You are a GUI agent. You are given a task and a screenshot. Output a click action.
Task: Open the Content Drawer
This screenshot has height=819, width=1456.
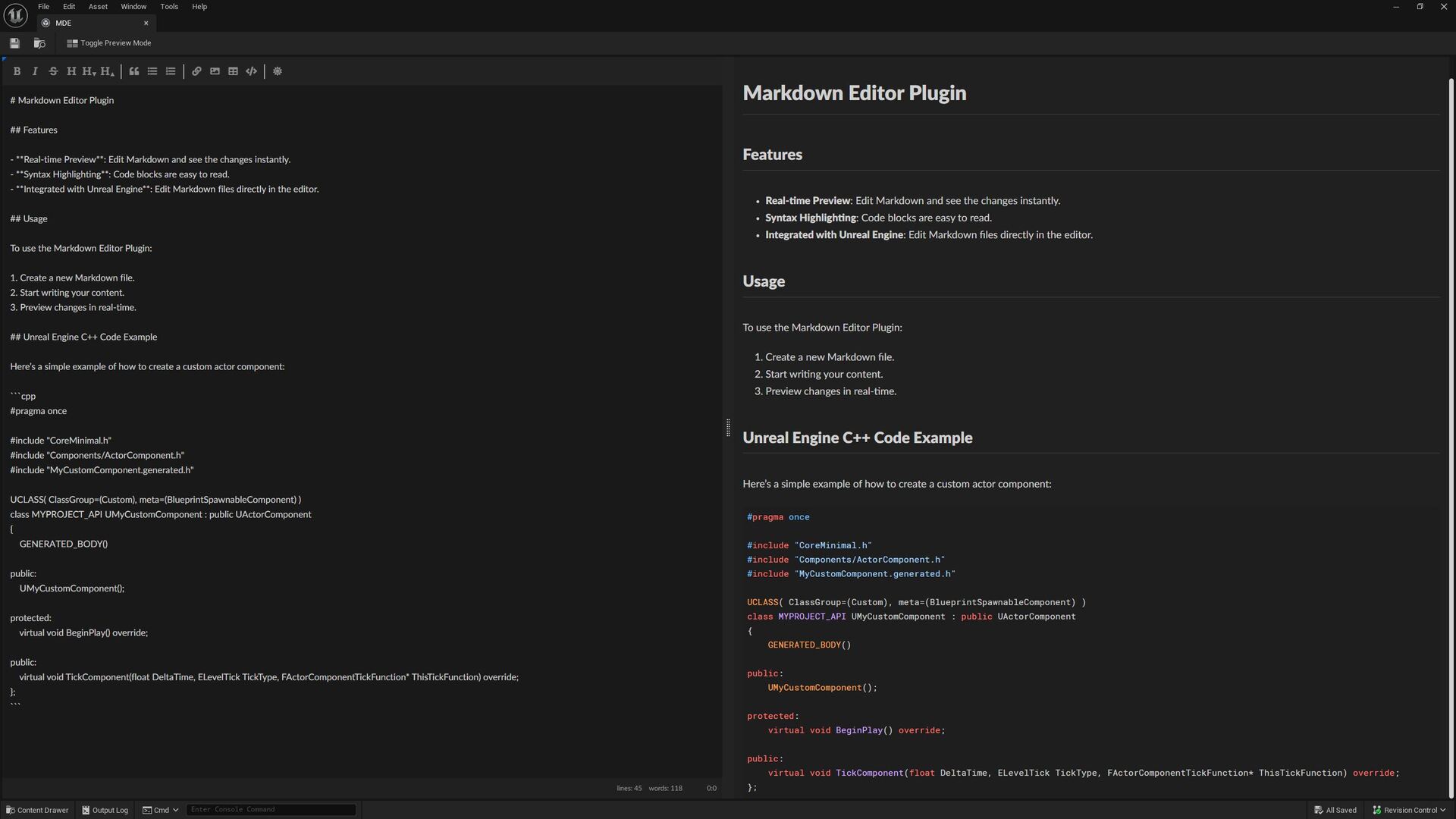[37, 810]
